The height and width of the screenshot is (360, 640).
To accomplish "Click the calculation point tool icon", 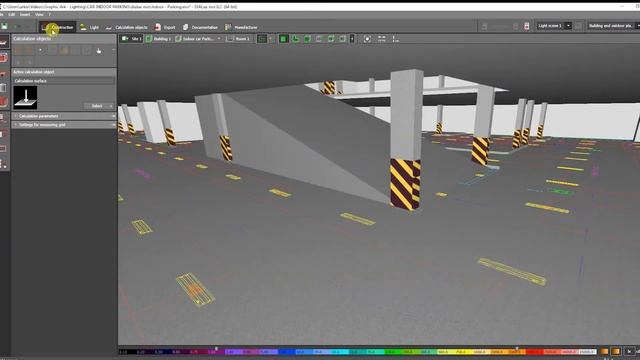I will point(40,50).
